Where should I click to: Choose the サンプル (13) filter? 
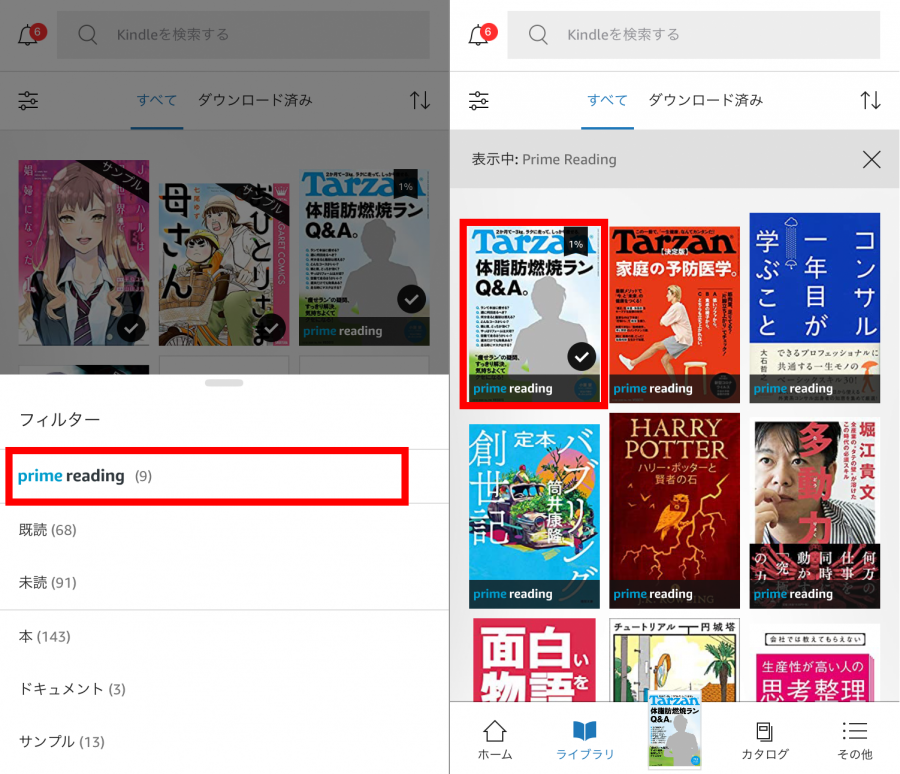click(x=224, y=741)
